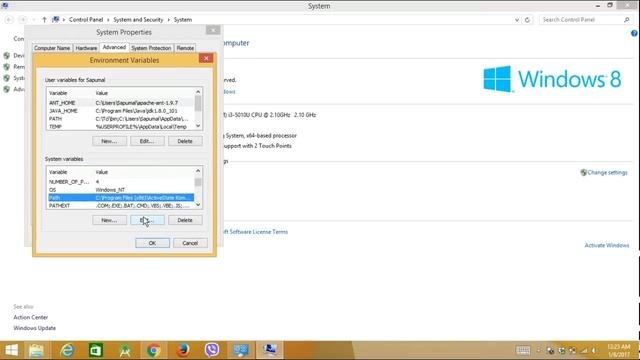Open Action Center under See also

coord(31,317)
